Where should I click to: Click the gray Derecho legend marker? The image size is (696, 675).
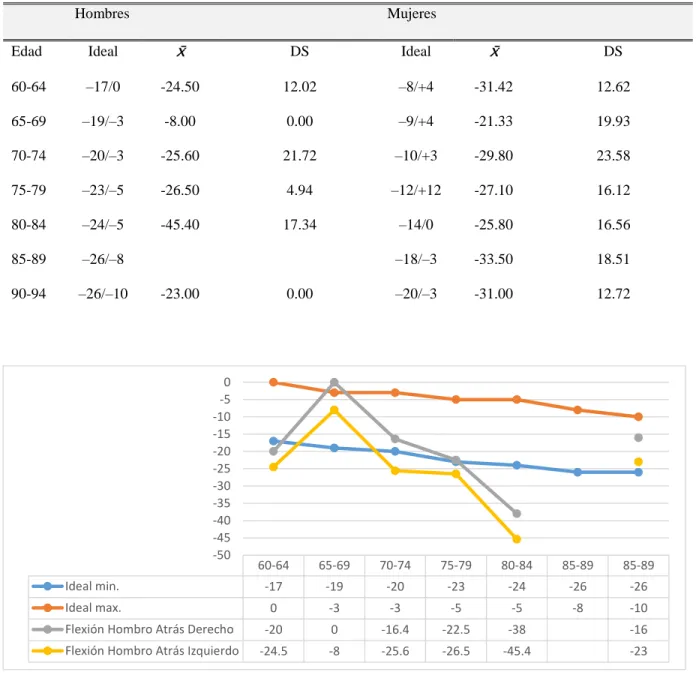pyautogui.click(x=47, y=629)
